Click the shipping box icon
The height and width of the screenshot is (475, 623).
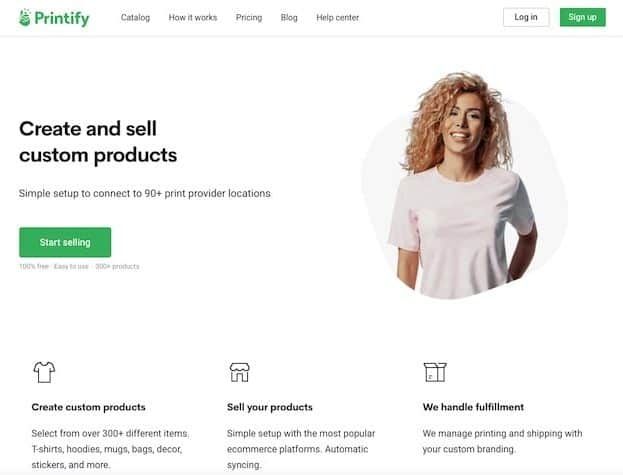435,372
